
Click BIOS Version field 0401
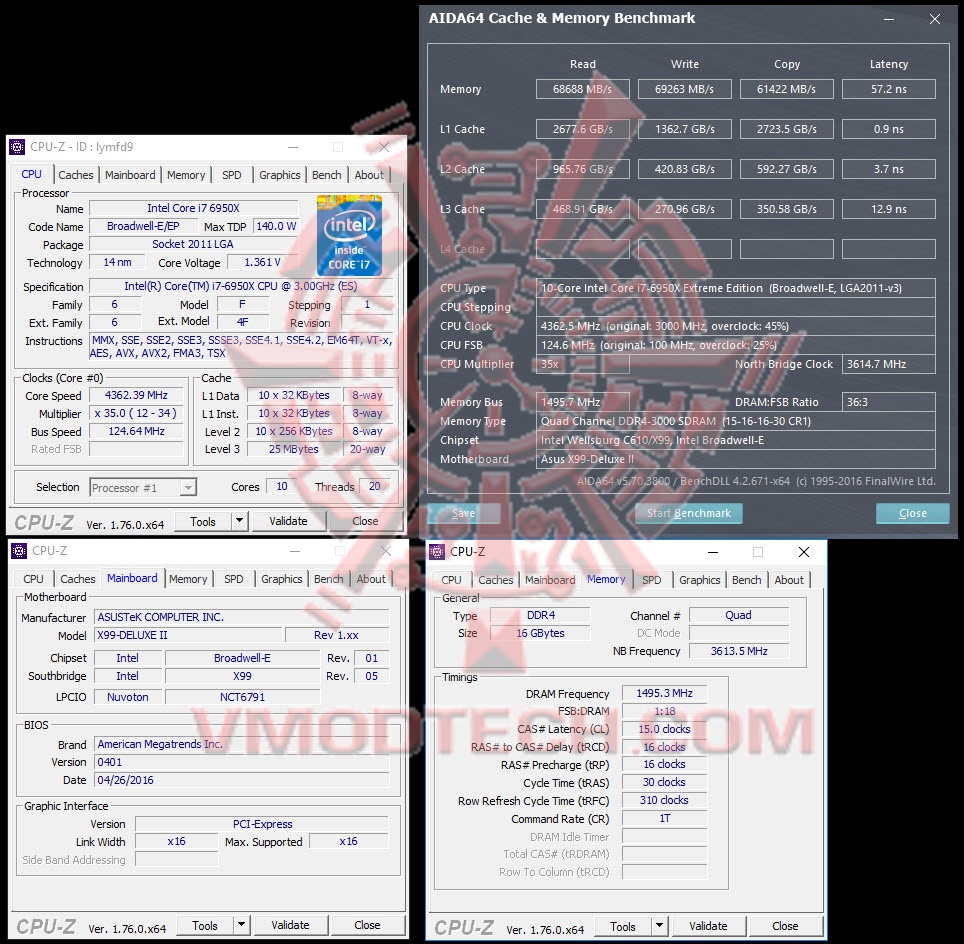click(242, 762)
